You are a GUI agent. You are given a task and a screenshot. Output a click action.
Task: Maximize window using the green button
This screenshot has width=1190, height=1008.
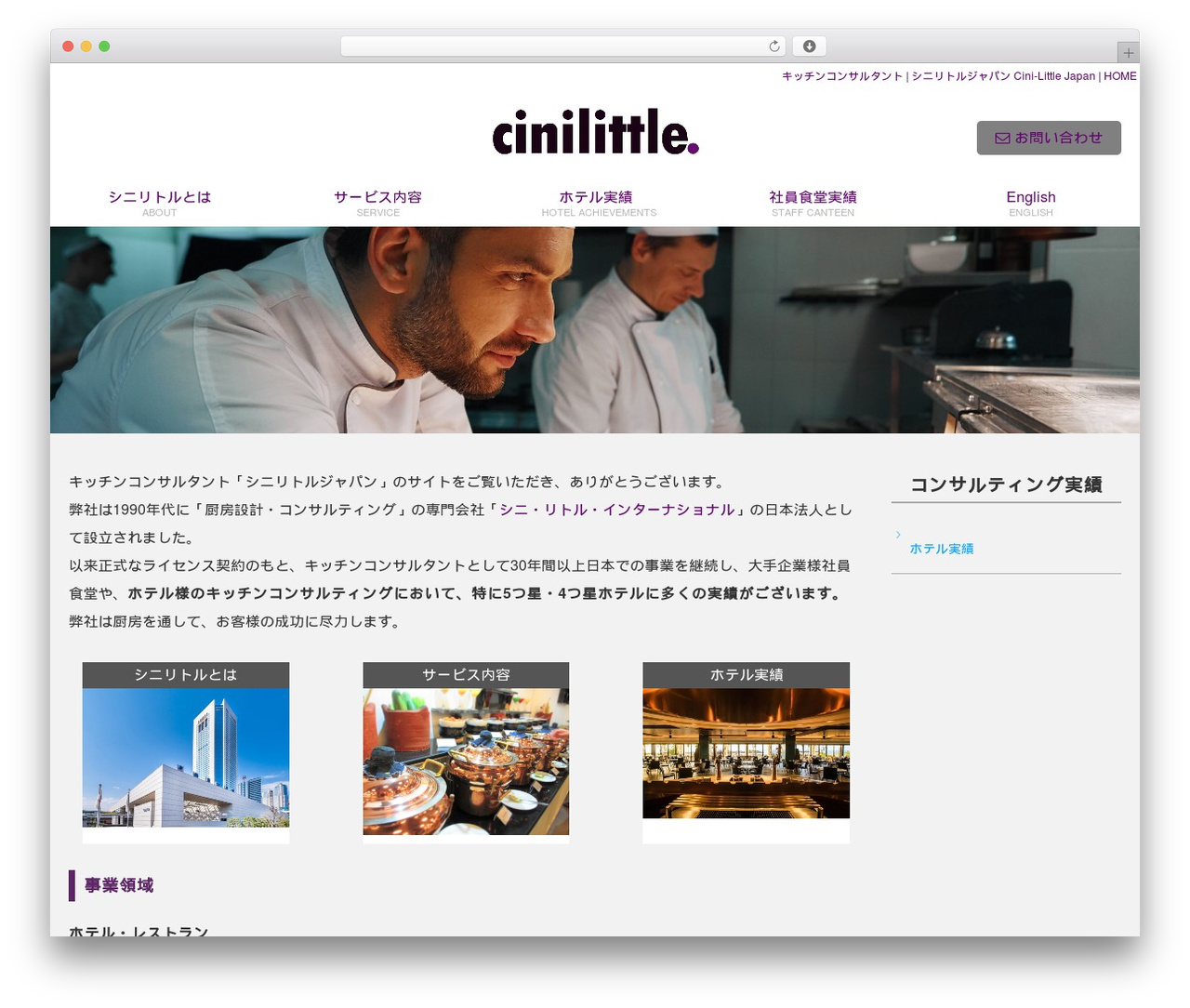tap(104, 46)
